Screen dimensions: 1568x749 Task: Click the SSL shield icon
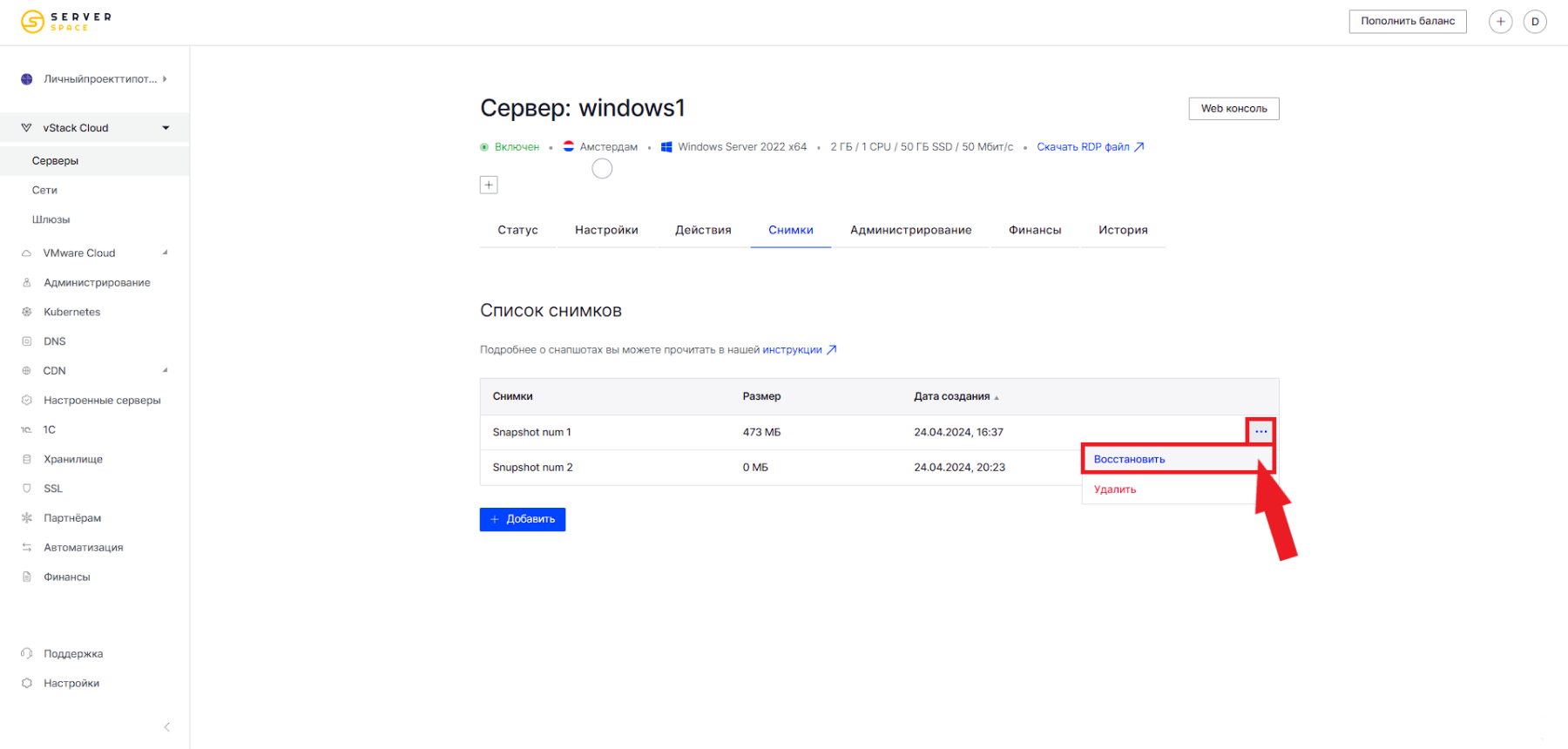(26, 489)
